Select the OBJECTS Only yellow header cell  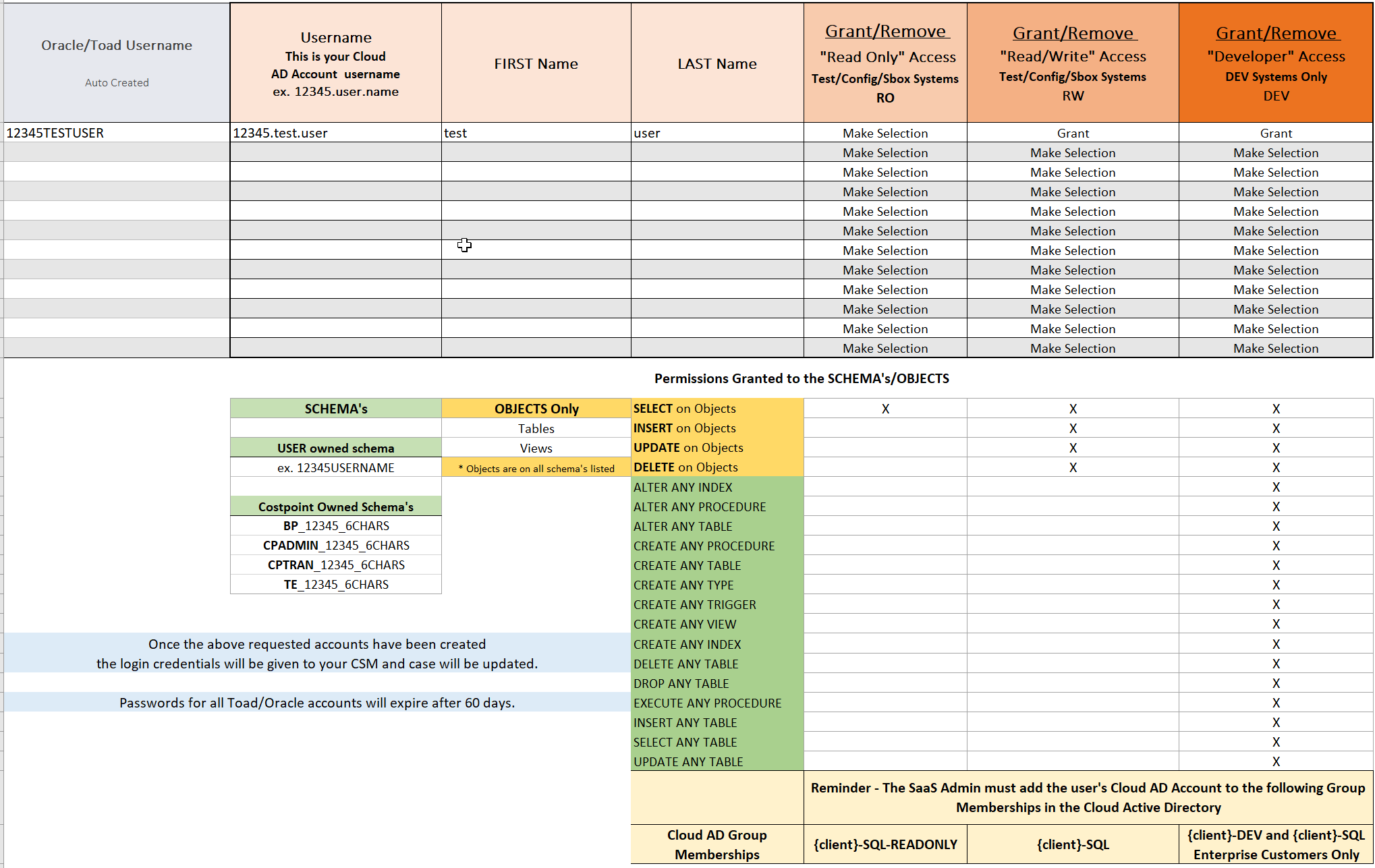536,409
